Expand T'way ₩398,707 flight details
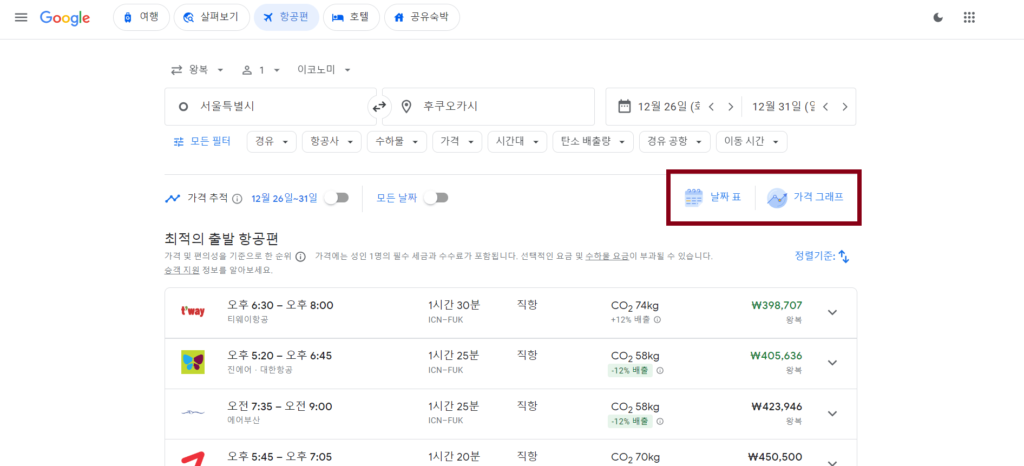 pyautogui.click(x=832, y=312)
